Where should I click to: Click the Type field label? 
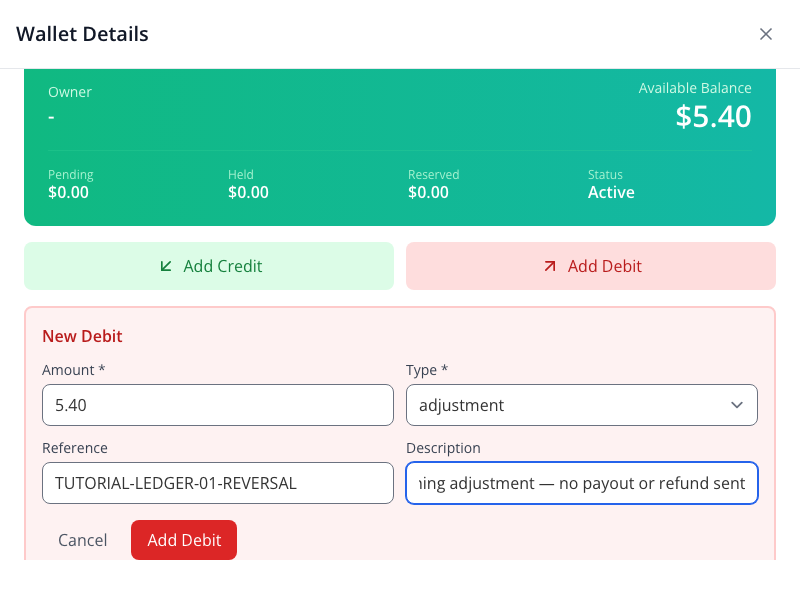point(427,370)
